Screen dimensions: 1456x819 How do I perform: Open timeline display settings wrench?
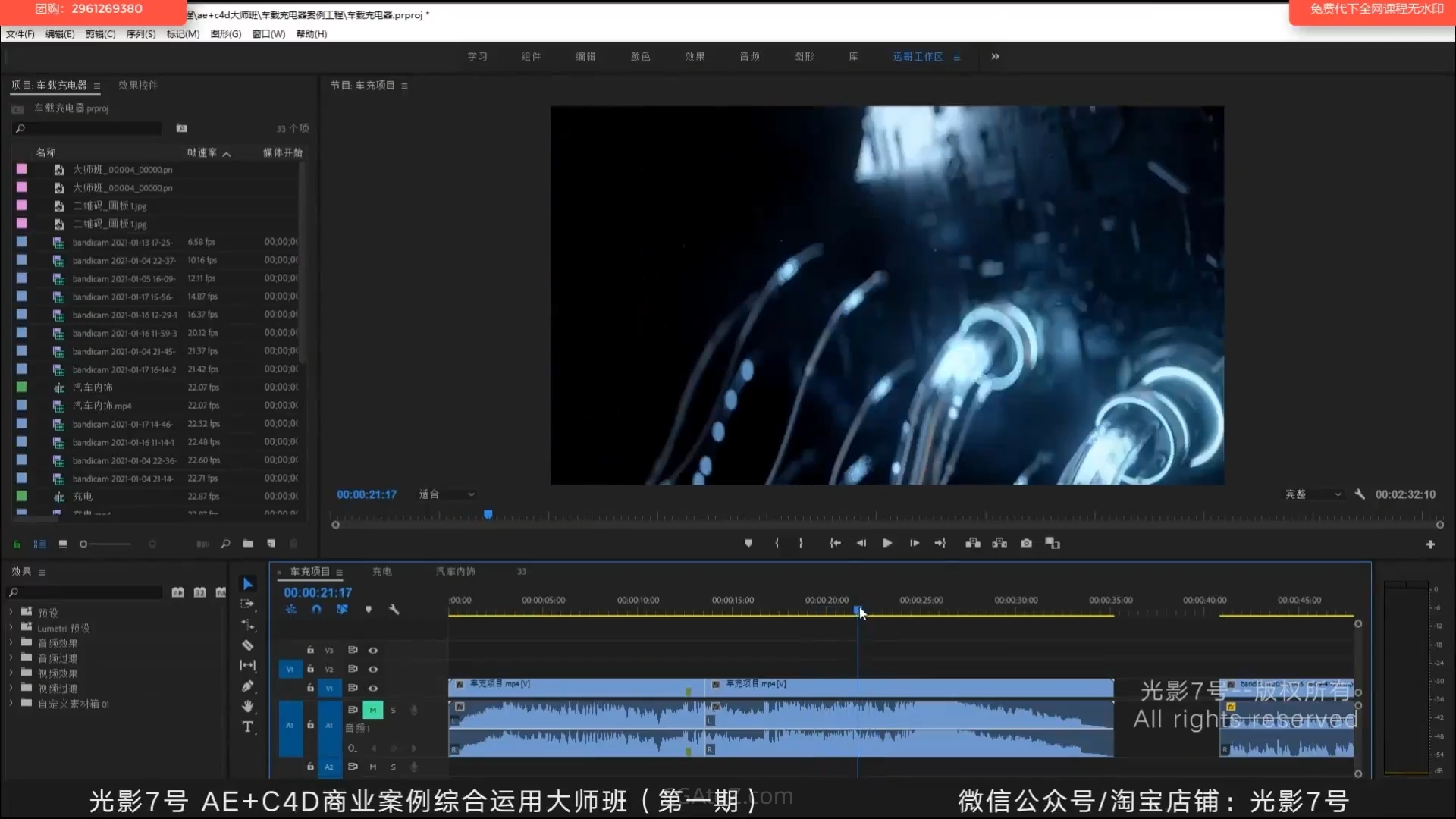click(394, 609)
